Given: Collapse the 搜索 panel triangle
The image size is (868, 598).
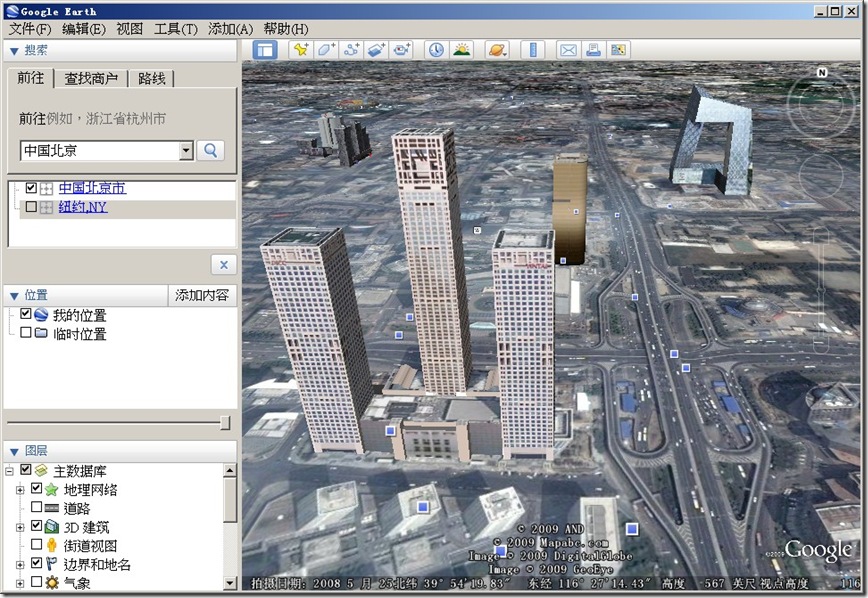Looking at the screenshot, I should (x=14, y=51).
